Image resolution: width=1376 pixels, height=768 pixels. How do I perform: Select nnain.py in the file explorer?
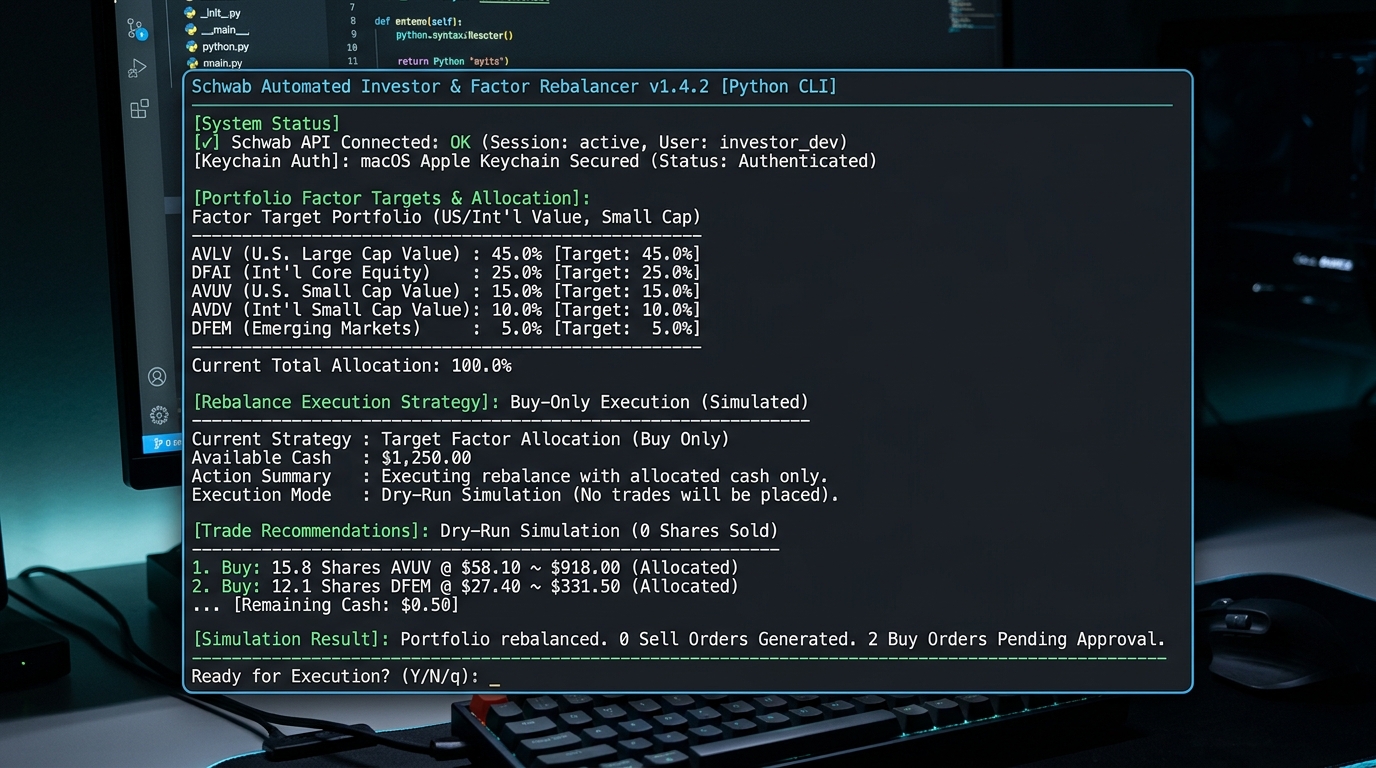(x=214, y=63)
